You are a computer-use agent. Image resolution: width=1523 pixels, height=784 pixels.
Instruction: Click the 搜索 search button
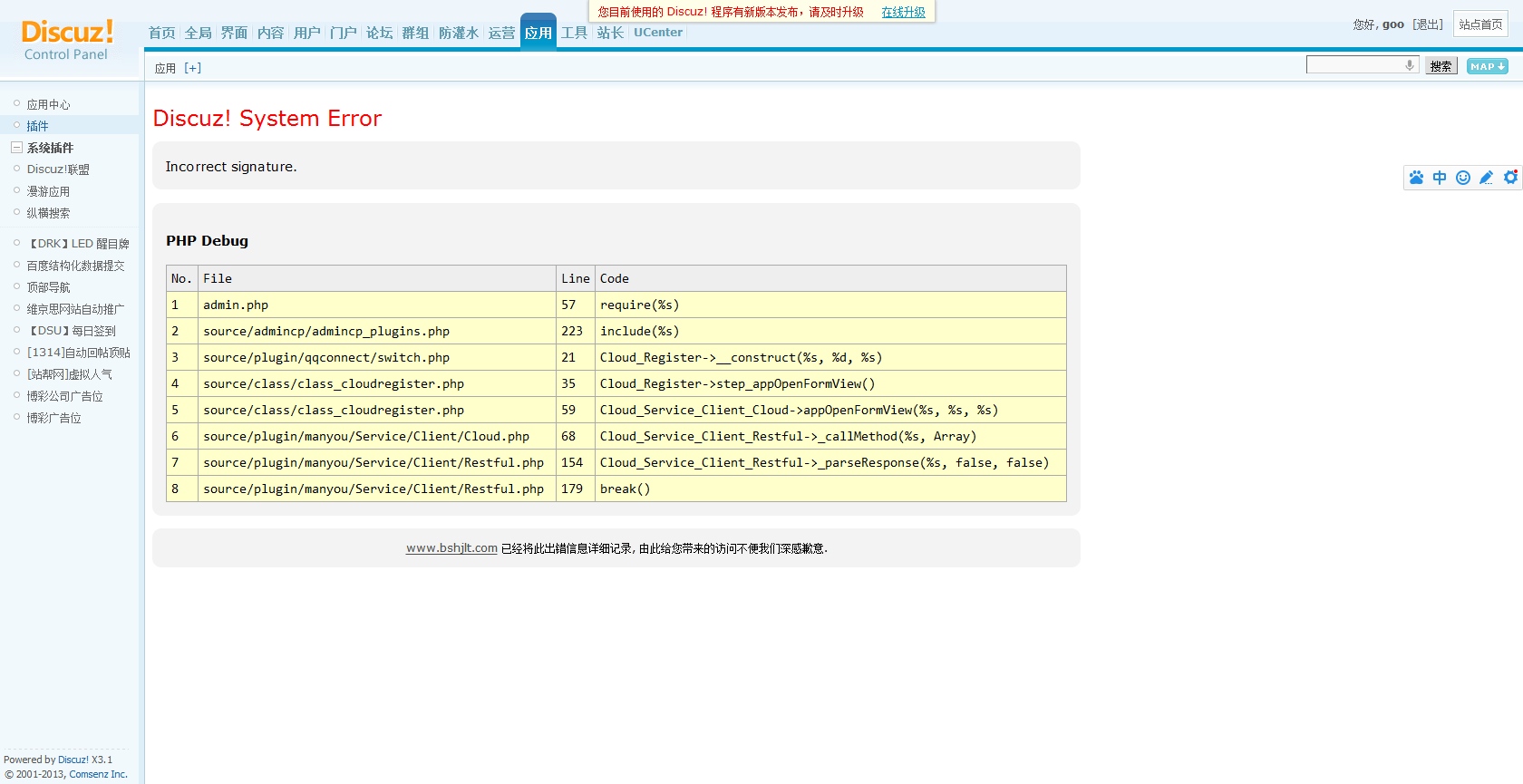tap(1441, 66)
